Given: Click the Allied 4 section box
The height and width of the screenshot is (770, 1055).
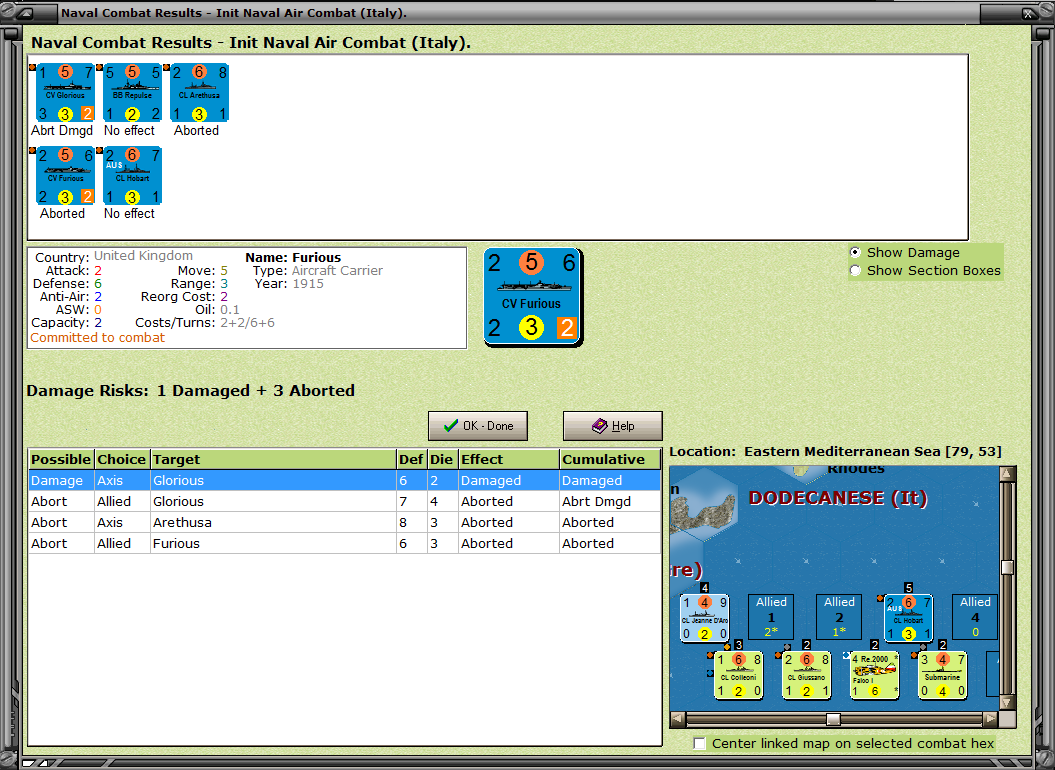Looking at the screenshot, I should (975, 617).
